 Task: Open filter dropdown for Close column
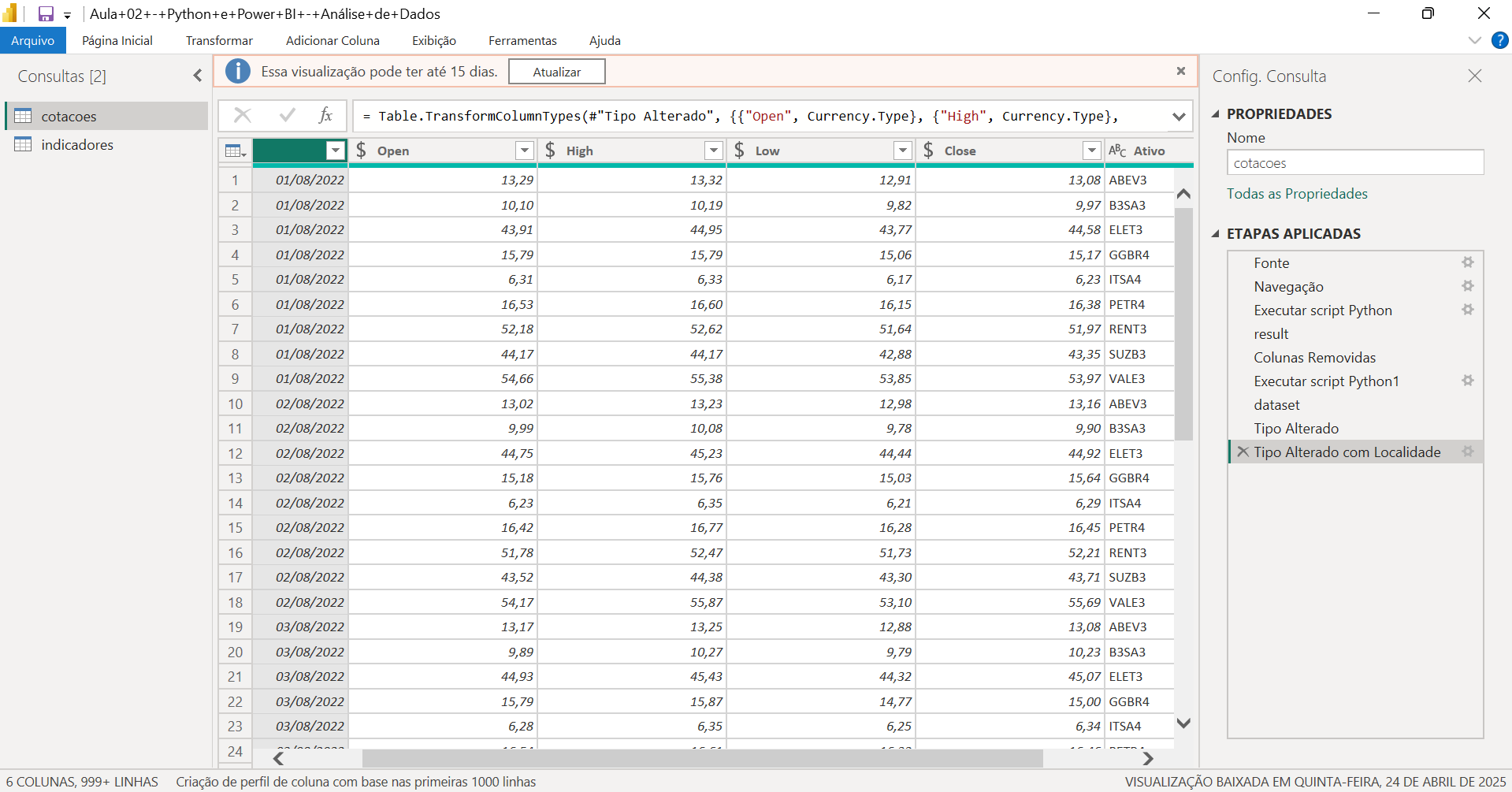1092,151
